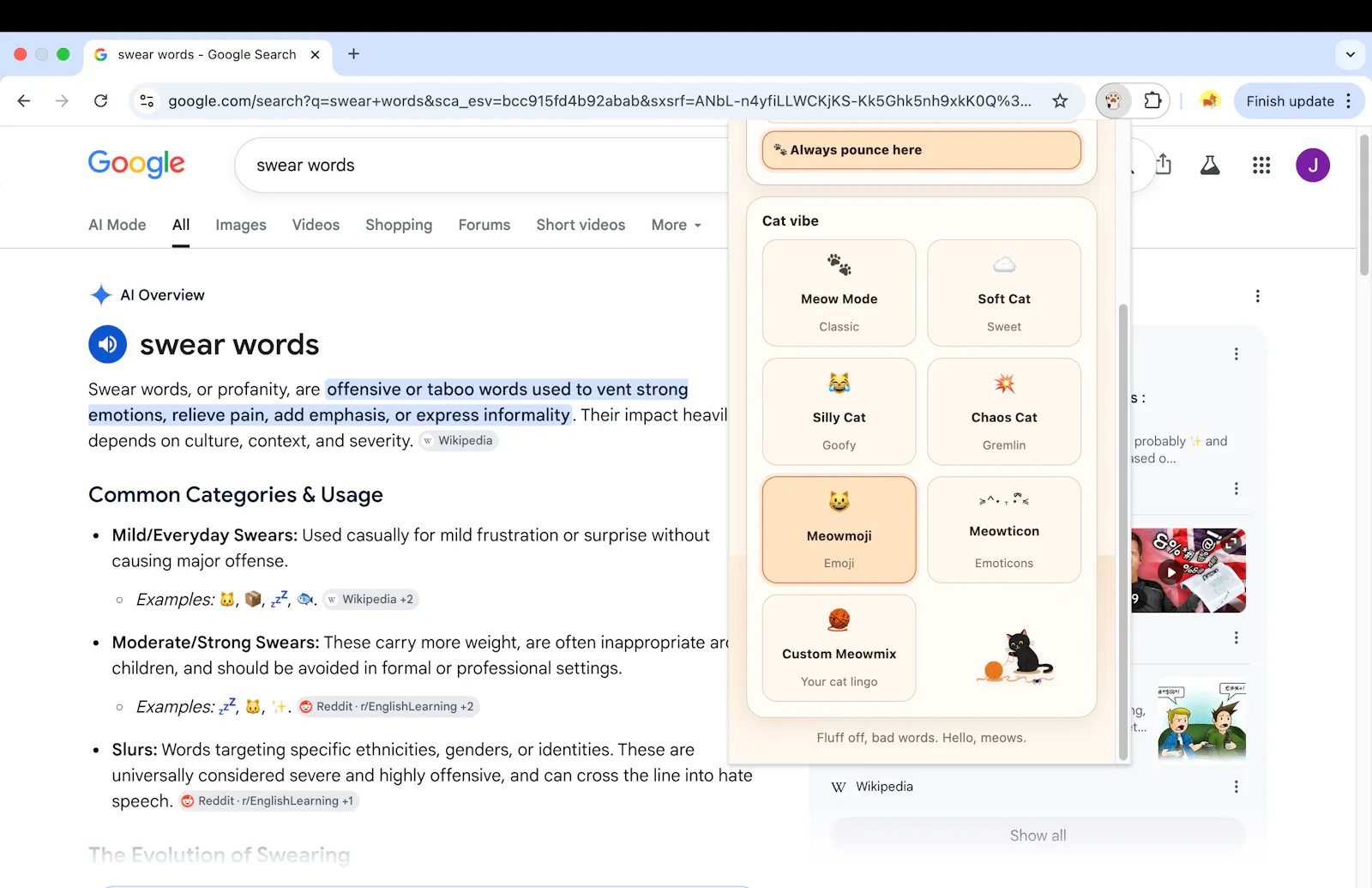Go forward with the arrow button

click(x=62, y=101)
